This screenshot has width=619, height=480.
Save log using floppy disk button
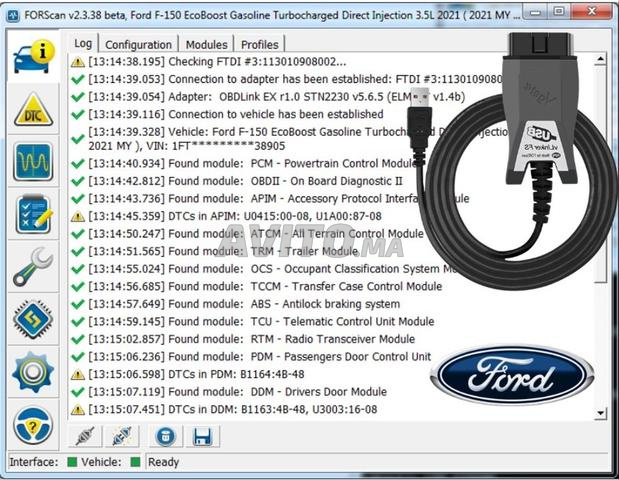pos(203,437)
